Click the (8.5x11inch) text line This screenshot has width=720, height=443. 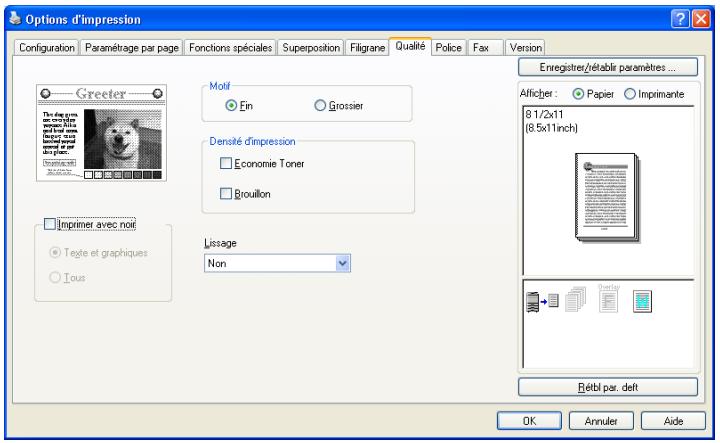(551, 128)
